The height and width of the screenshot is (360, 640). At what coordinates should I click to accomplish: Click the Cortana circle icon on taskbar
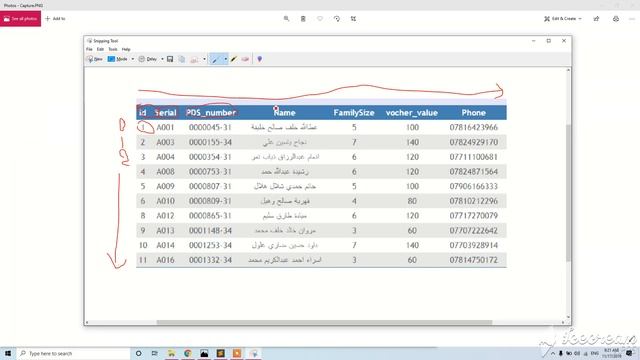click(138, 353)
